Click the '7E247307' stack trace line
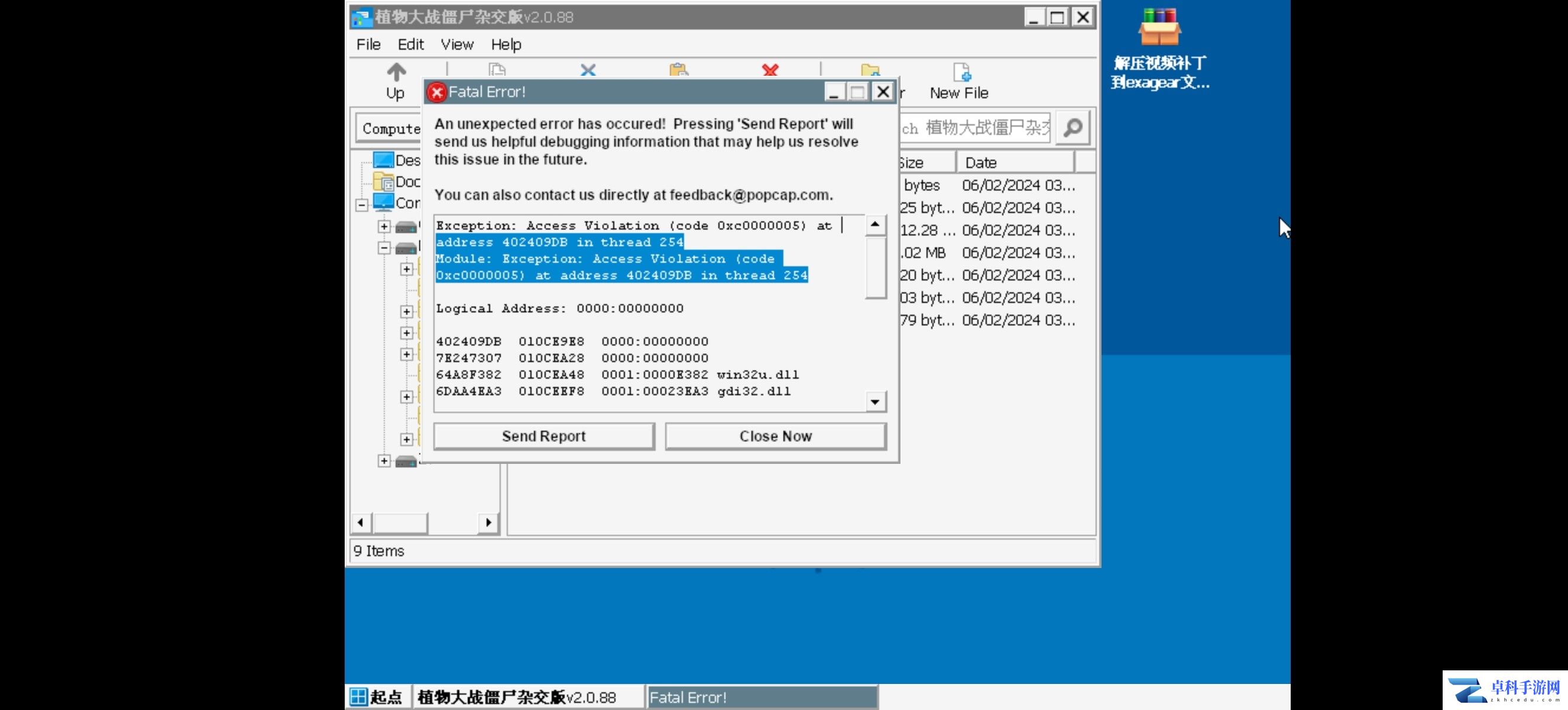The height and width of the screenshot is (710, 1568). click(572, 358)
